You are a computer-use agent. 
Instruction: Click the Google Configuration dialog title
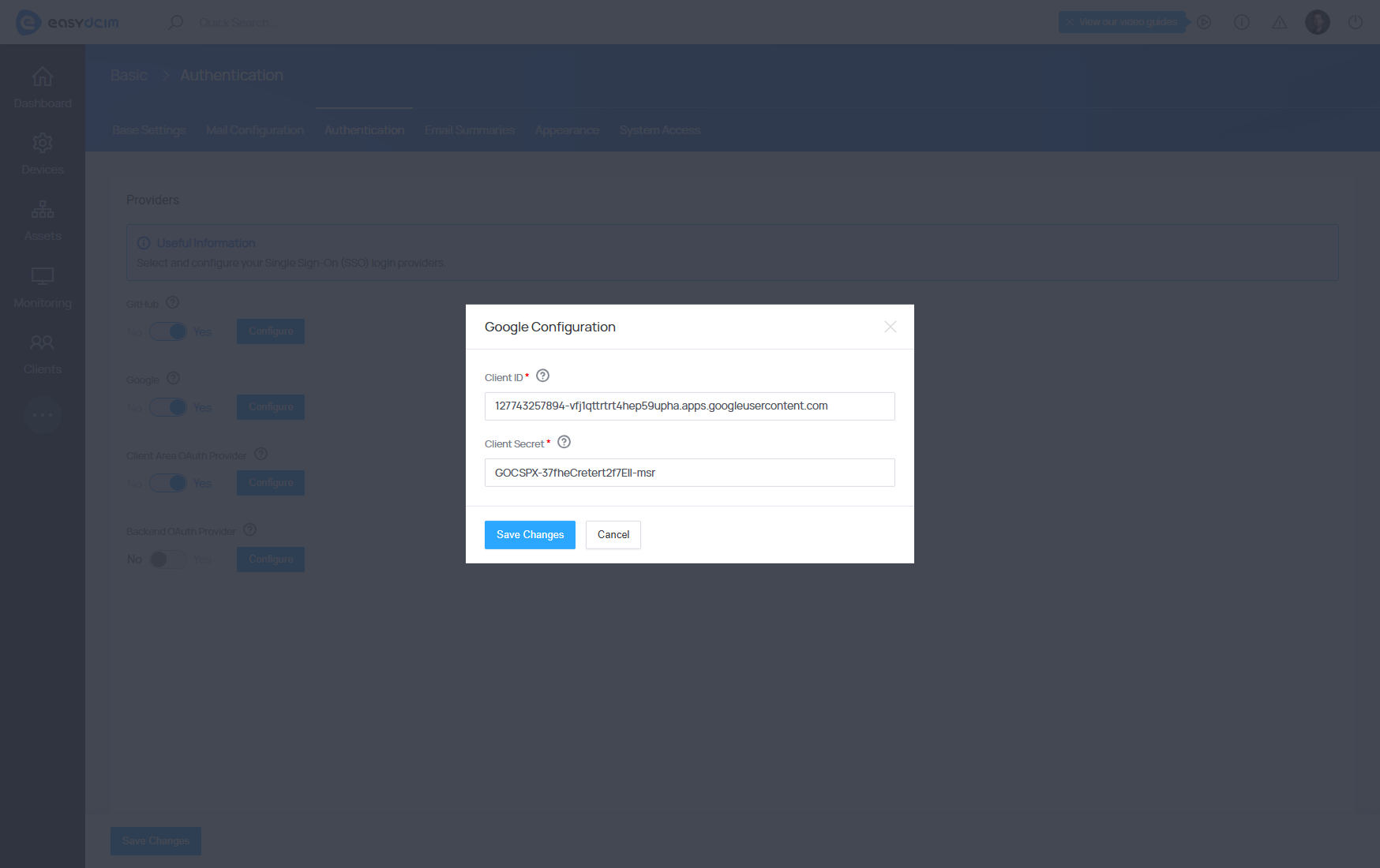(550, 327)
